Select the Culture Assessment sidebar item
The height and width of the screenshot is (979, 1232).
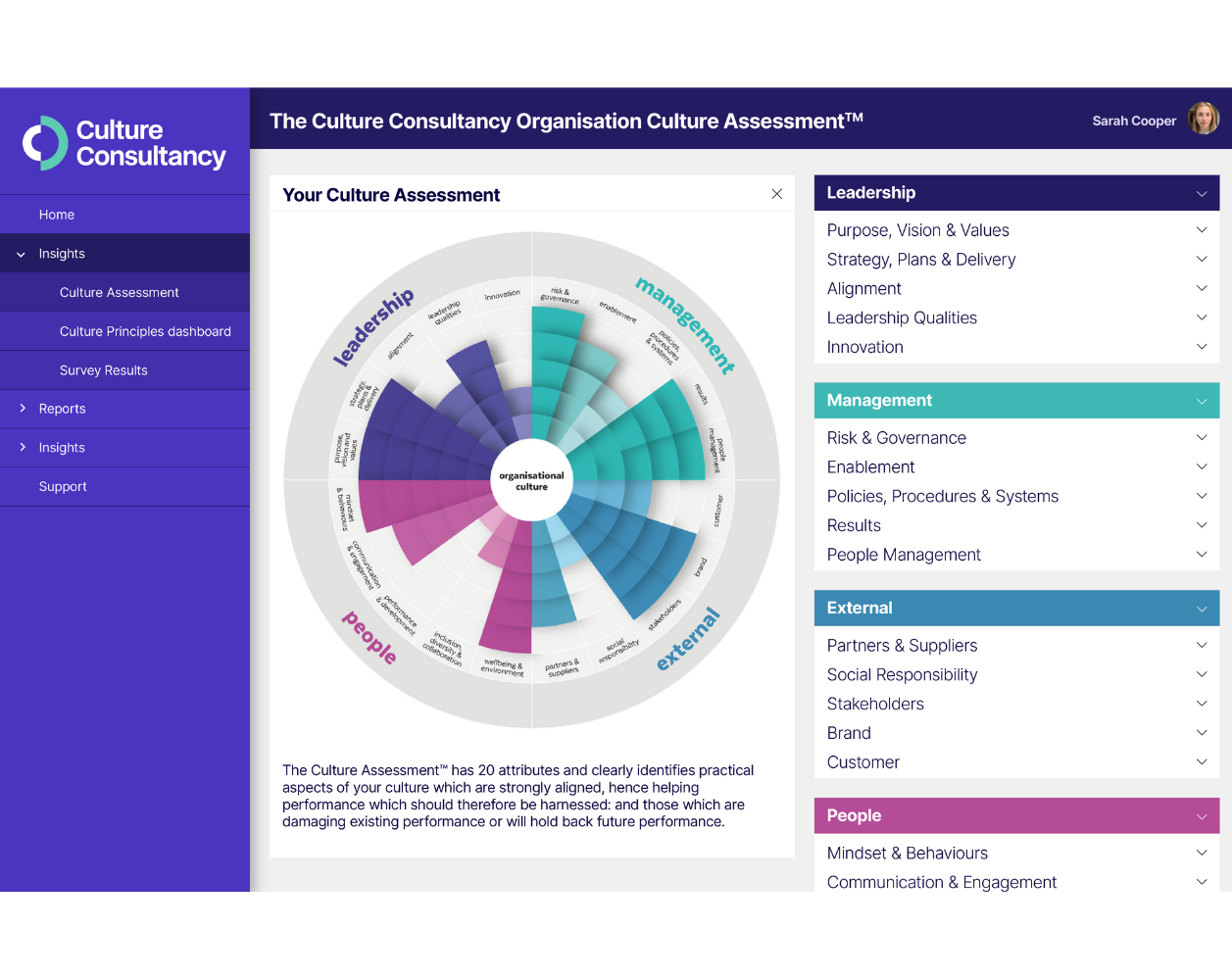[119, 293]
